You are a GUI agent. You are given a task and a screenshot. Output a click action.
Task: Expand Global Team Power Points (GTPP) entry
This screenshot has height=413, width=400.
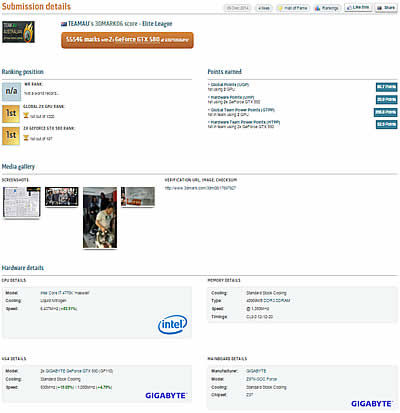[242, 110]
